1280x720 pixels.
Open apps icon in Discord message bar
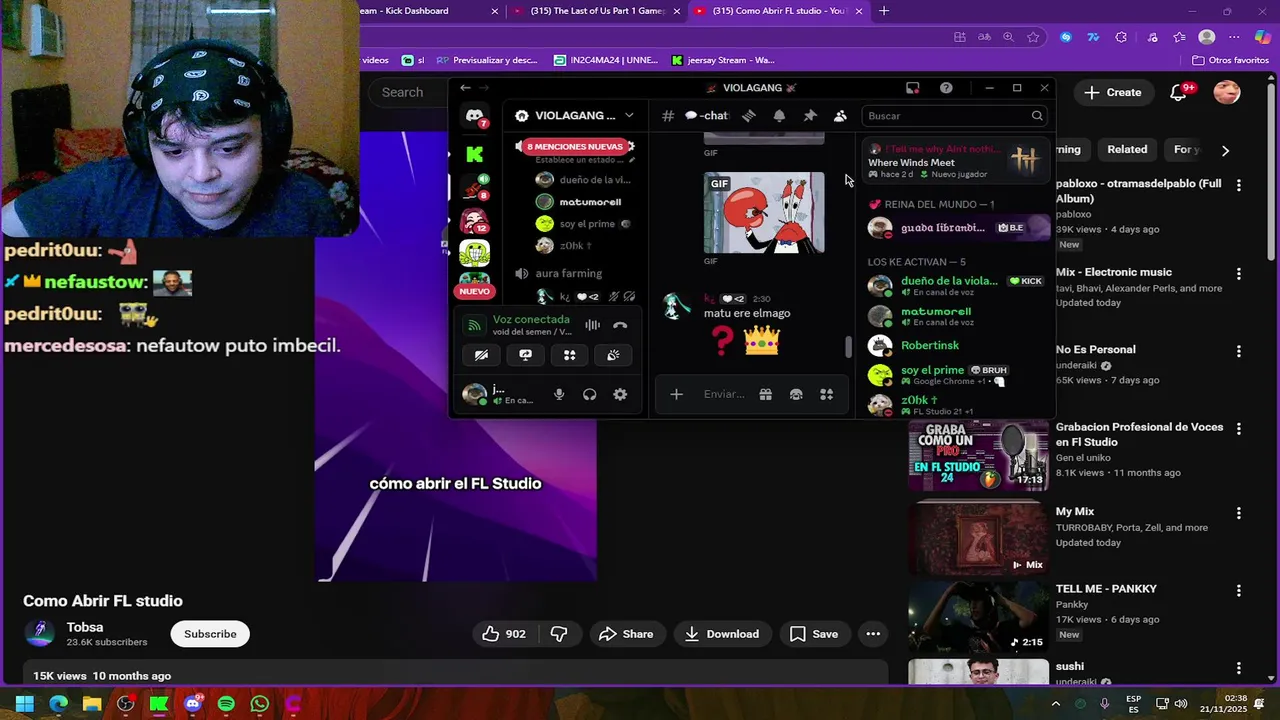click(826, 394)
